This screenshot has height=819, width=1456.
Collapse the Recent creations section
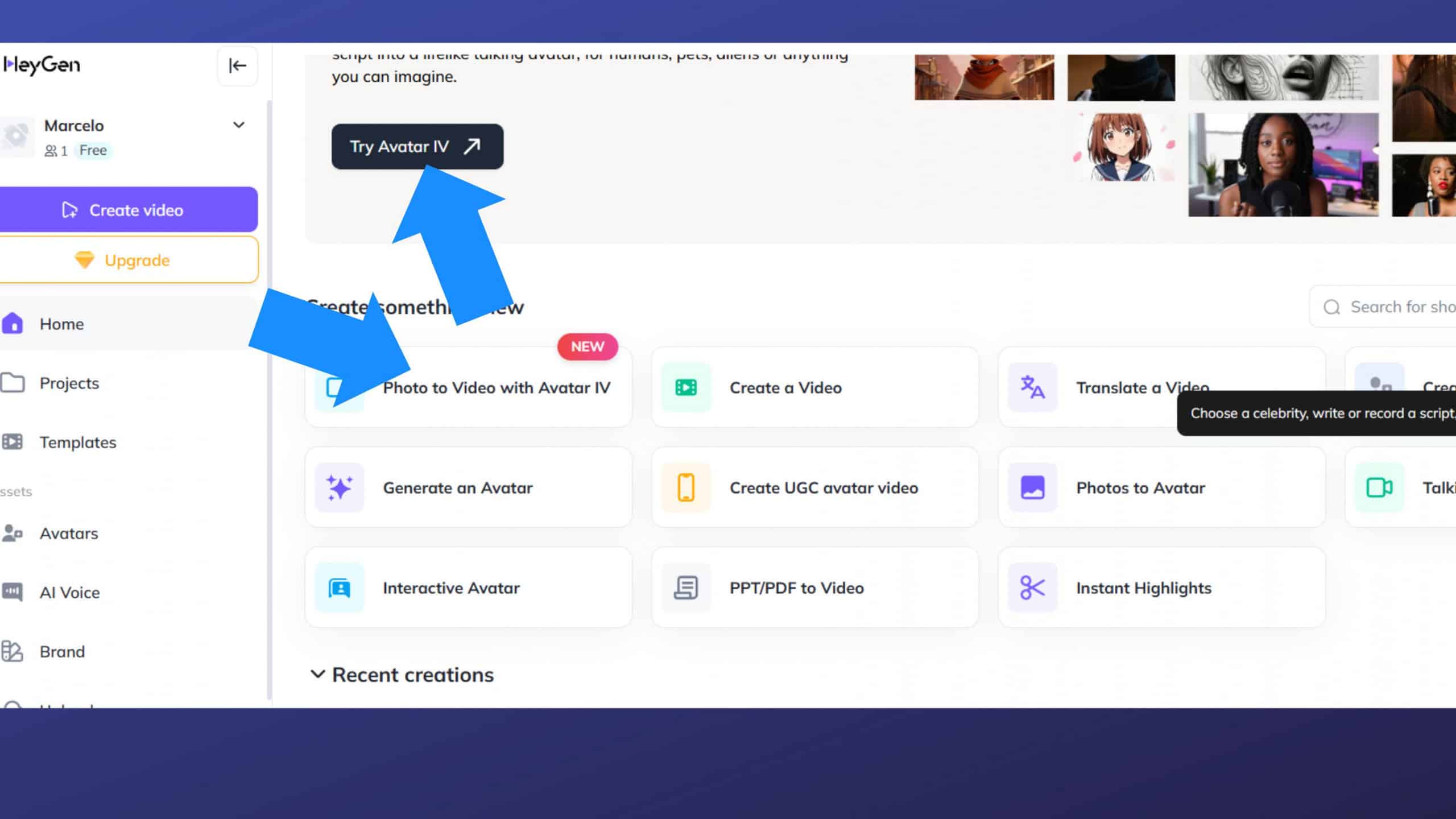[317, 675]
